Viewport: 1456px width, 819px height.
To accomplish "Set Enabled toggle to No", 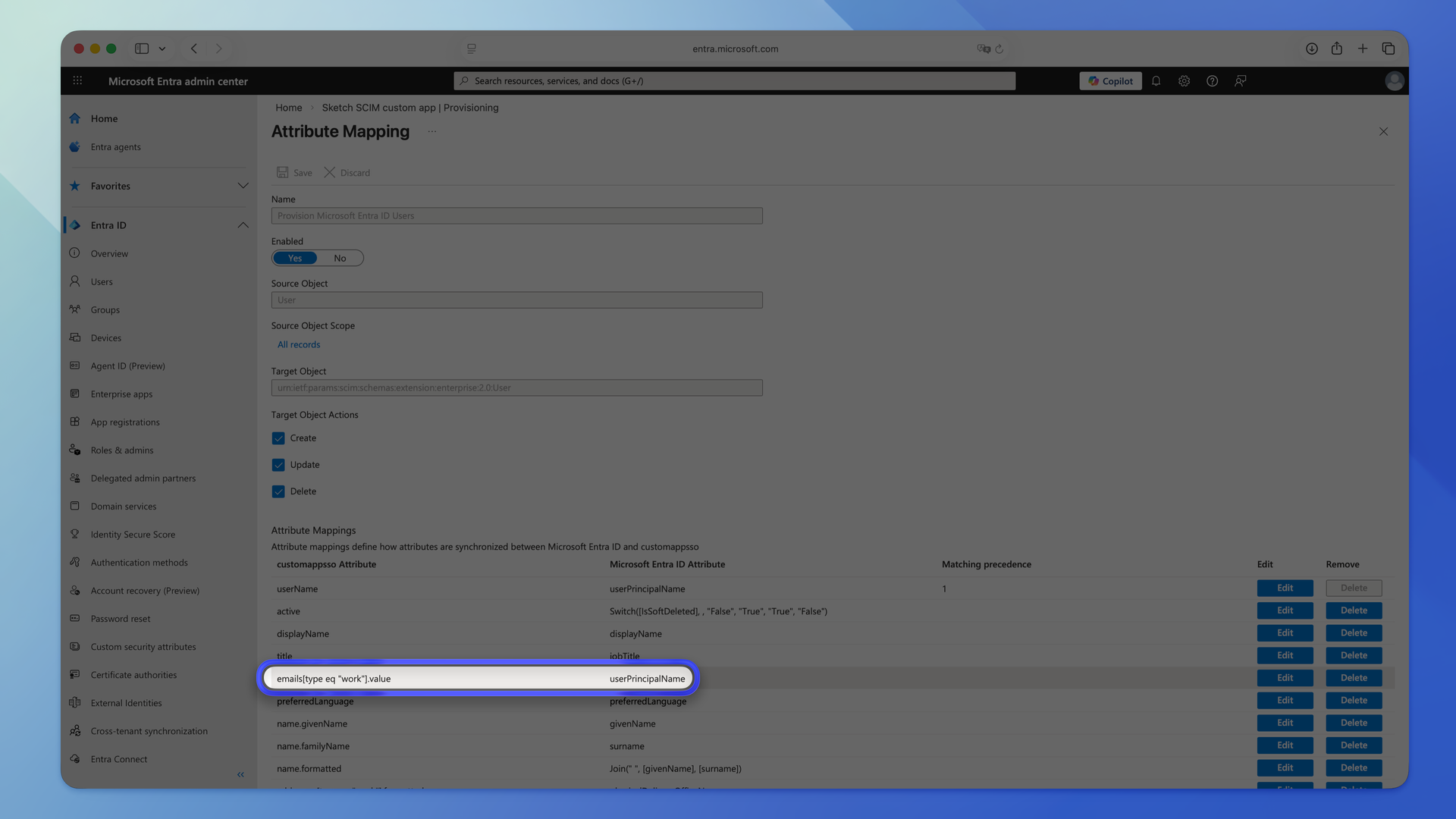I will coord(340,258).
